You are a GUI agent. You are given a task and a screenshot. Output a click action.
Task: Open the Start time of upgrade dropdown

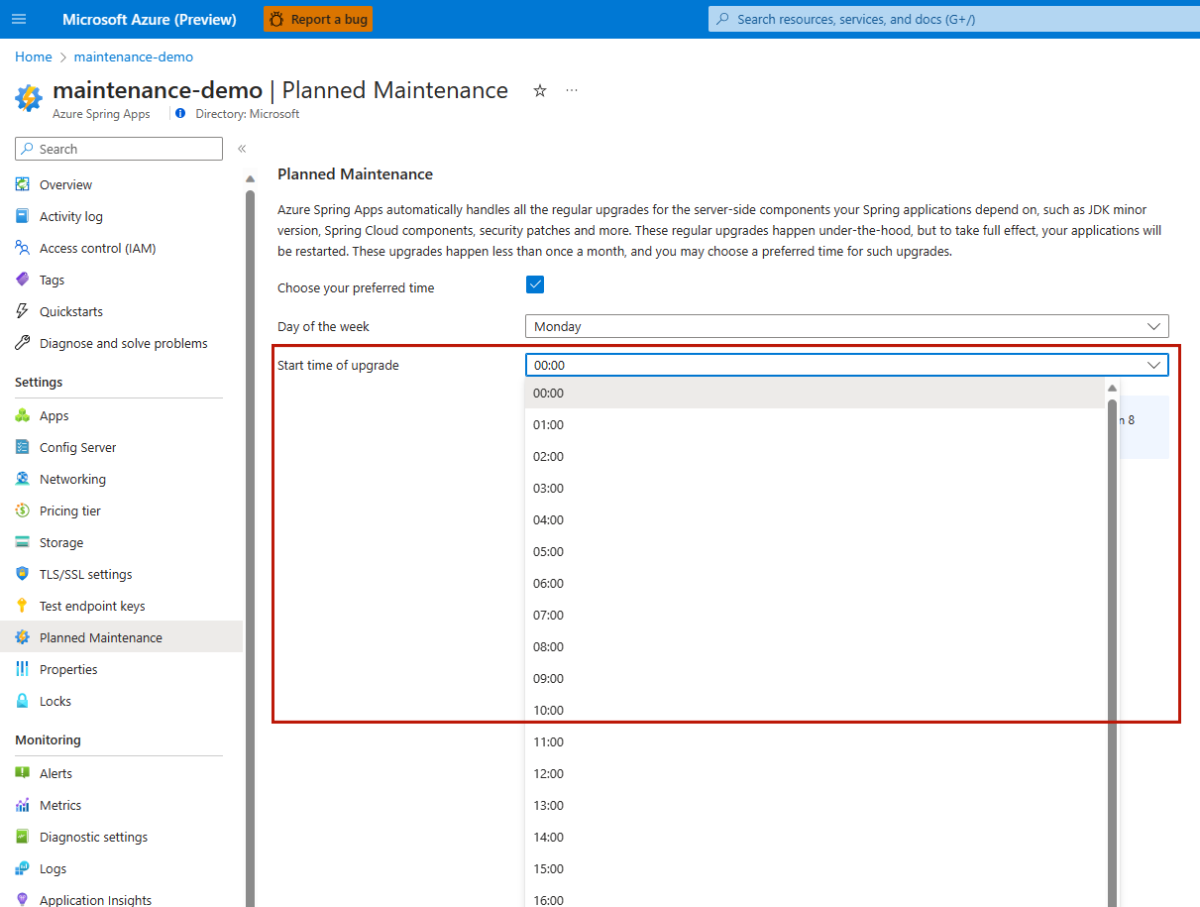[x=847, y=364]
